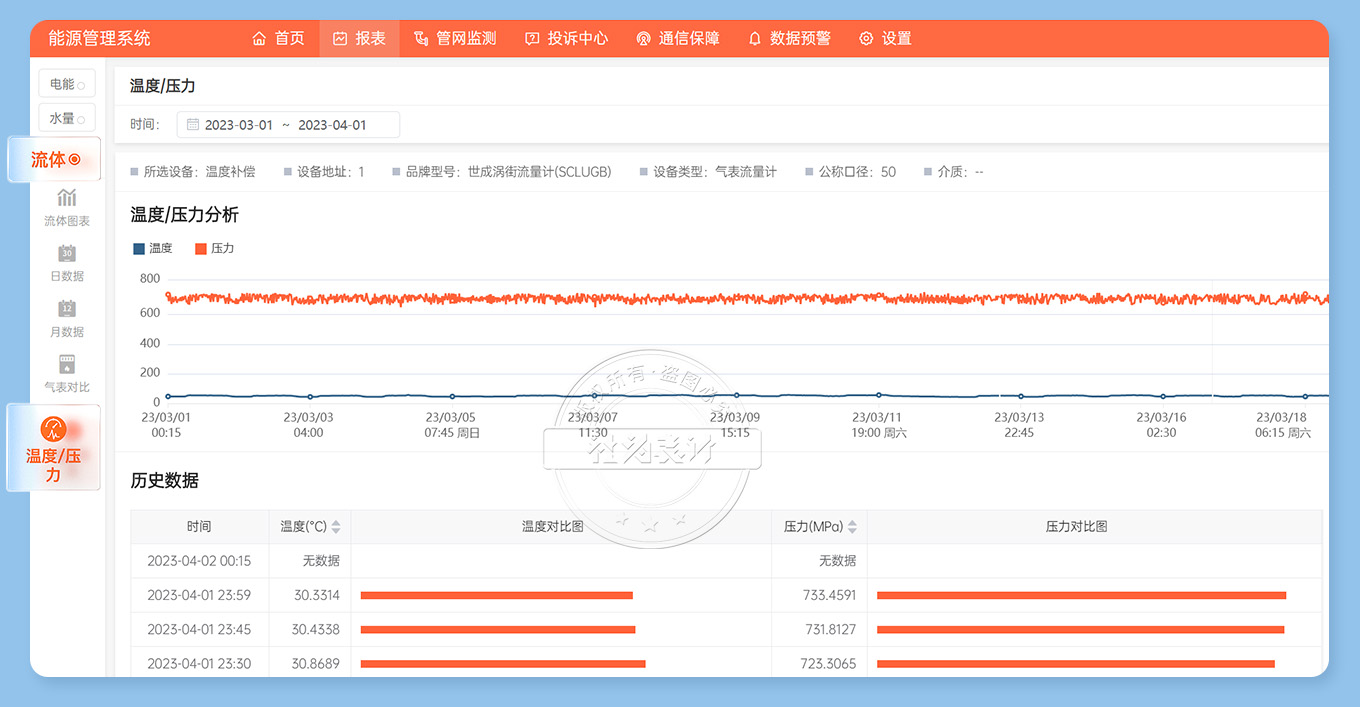Screen dimensions: 1360x707
Task: Open the 通信保障 page
Action: click(x=677, y=39)
